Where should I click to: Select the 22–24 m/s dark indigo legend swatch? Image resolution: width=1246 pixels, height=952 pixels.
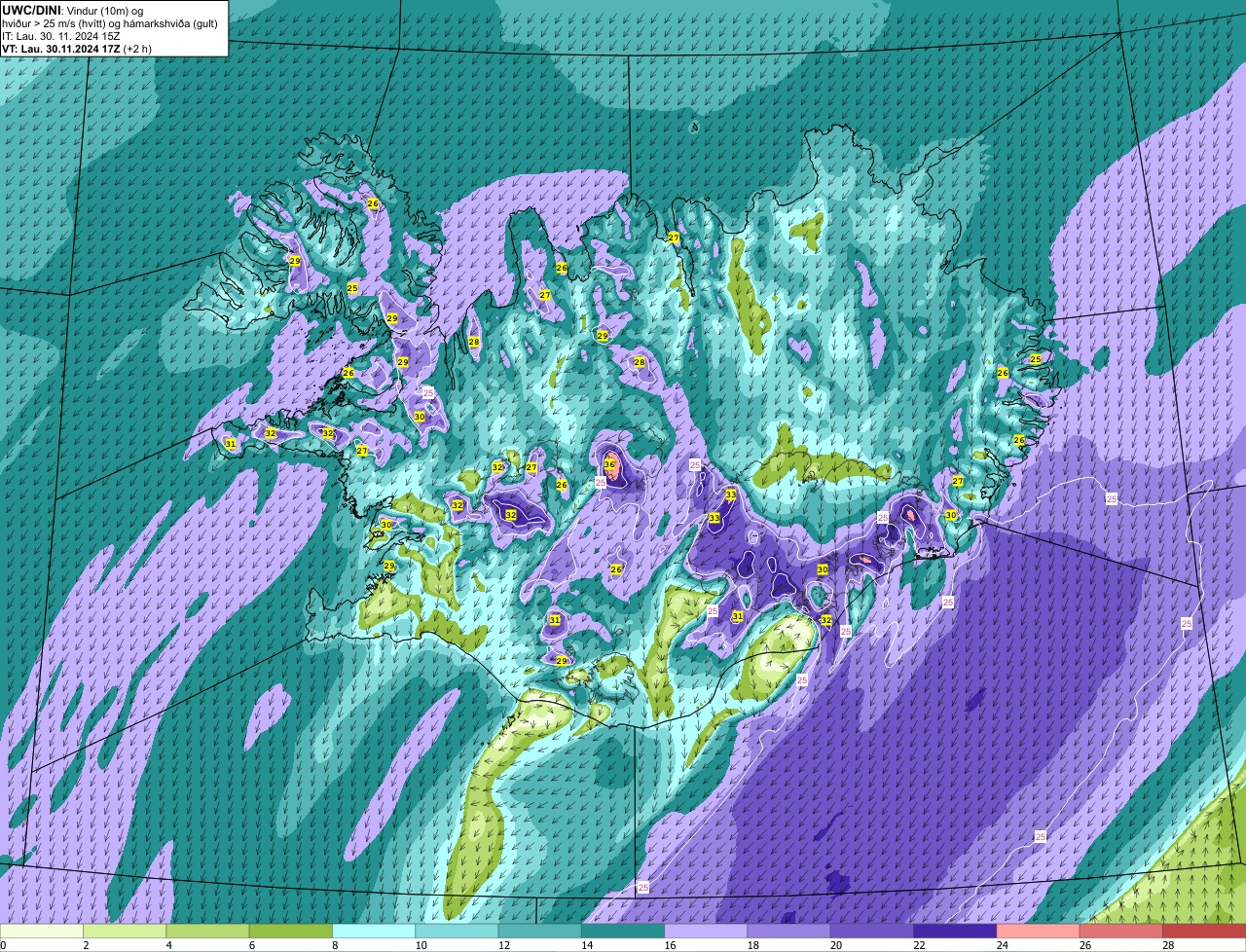(x=955, y=931)
